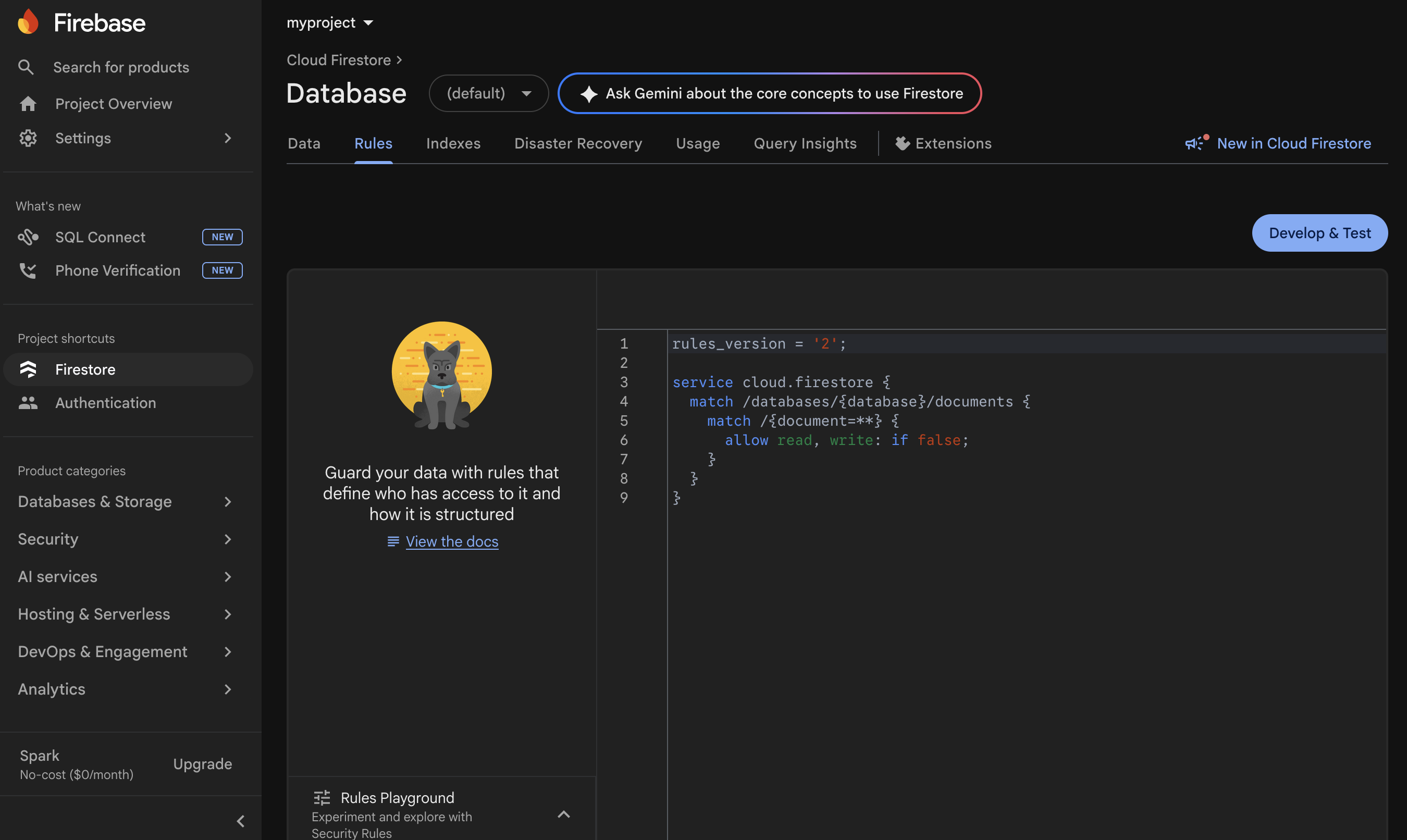Click the Extensions puzzle icon
This screenshot has height=840, width=1407.
tap(902, 143)
